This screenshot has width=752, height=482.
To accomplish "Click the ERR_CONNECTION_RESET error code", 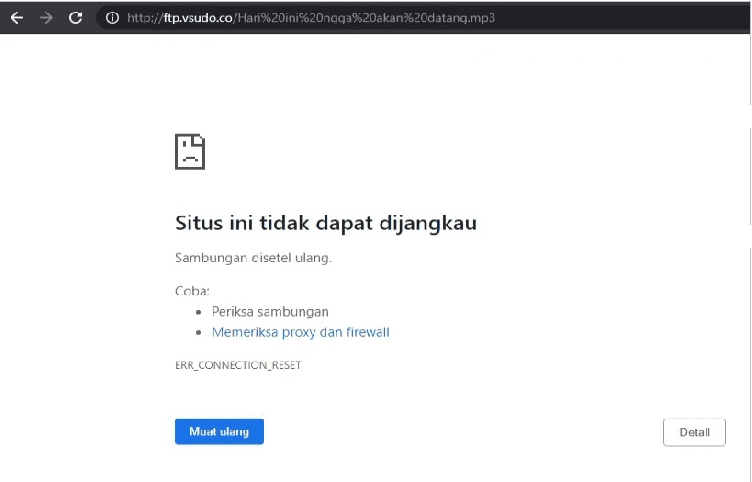I will (x=238, y=365).
